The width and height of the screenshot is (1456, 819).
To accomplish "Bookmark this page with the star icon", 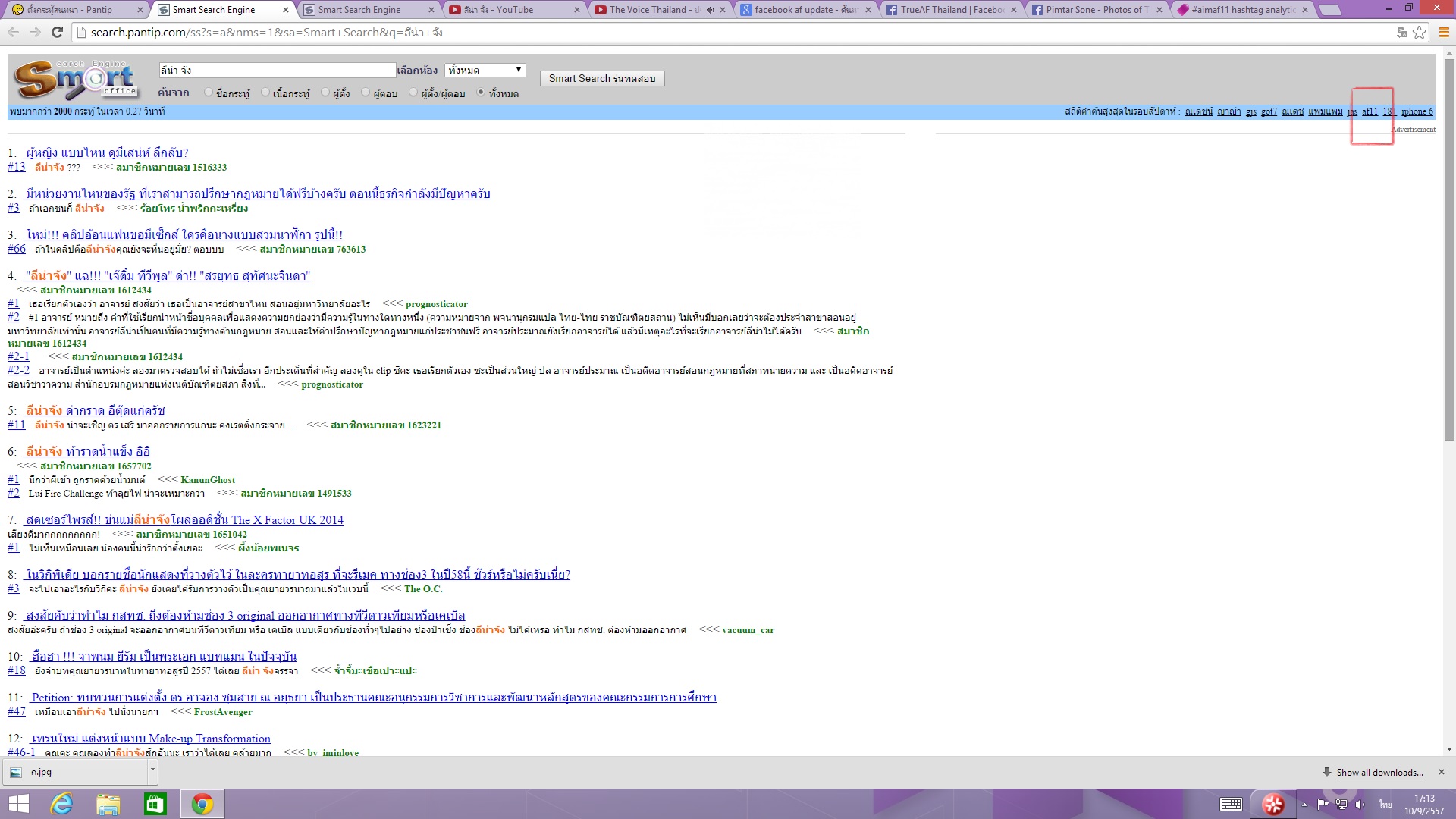I will coord(1420,33).
